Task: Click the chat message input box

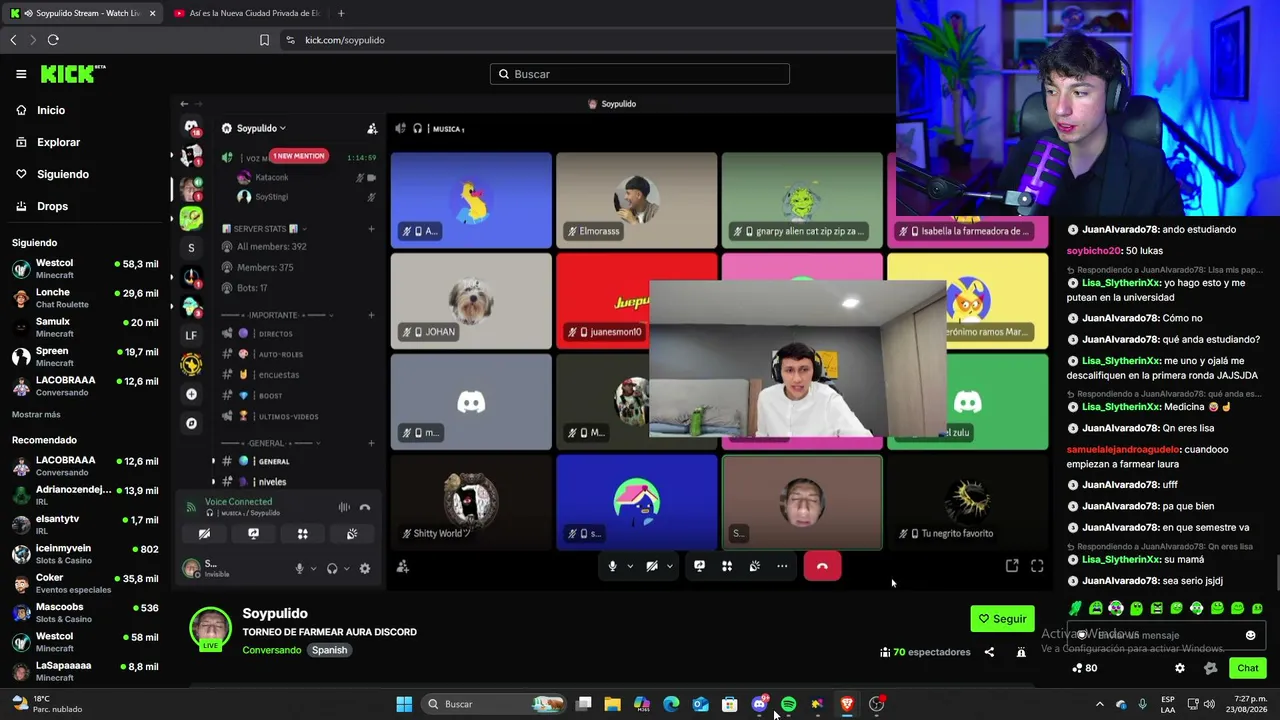Action: tap(1166, 635)
